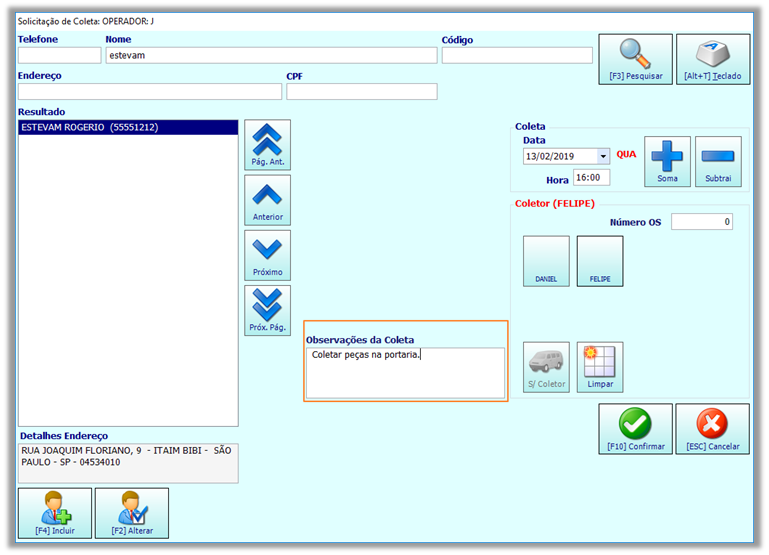Image resolution: width=769 pixels, height=555 pixels.
Task: Select ESTEVAM ROGERIO in Resultado list
Action: [x=128, y=127]
